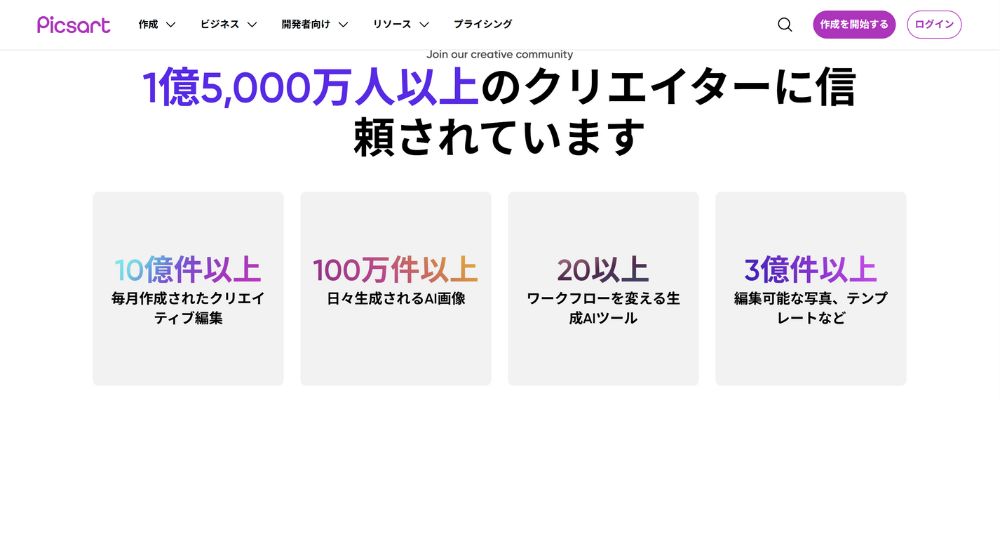Click the ログイン button

tap(934, 24)
